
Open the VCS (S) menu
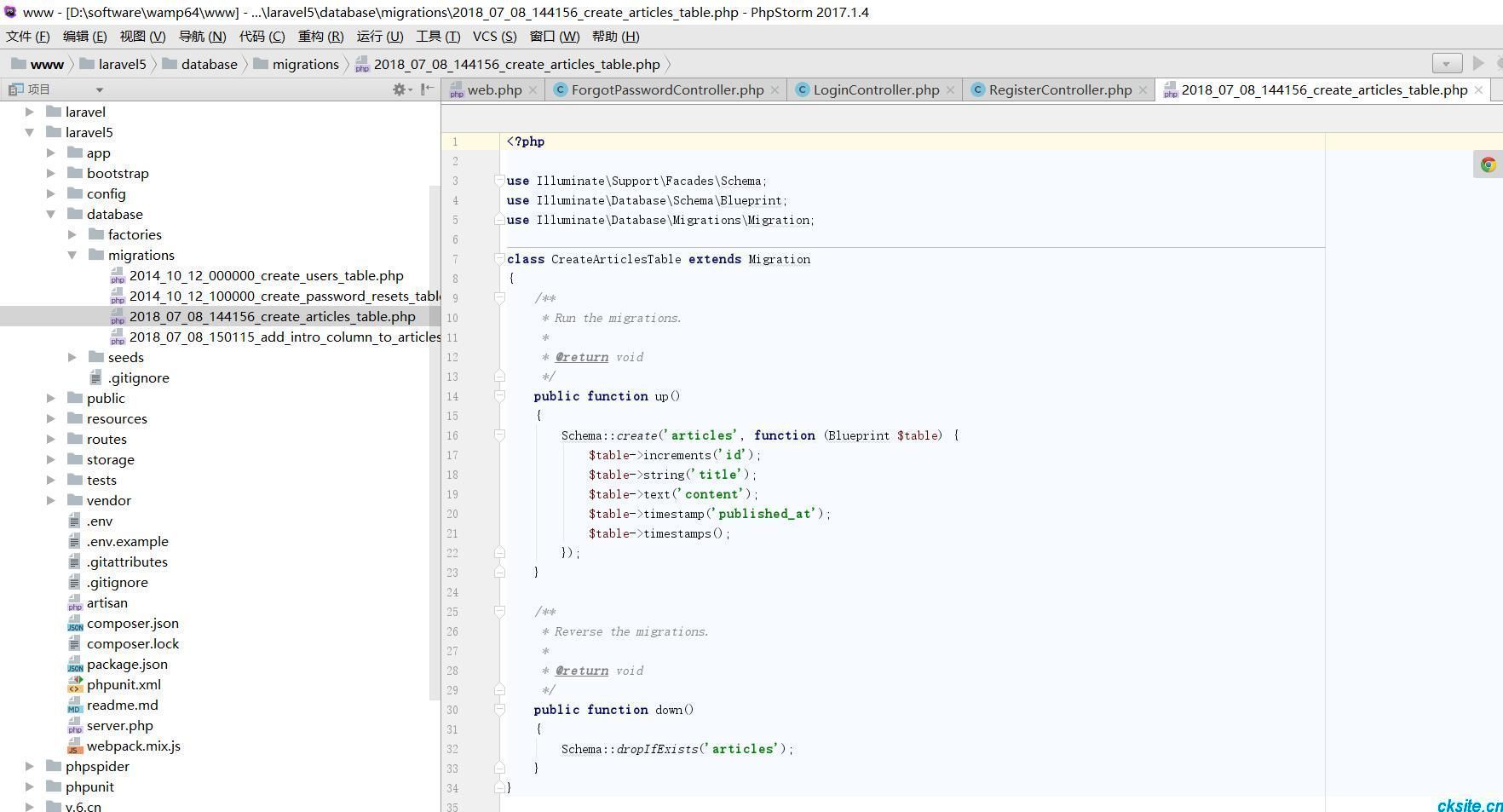[x=494, y=36]
